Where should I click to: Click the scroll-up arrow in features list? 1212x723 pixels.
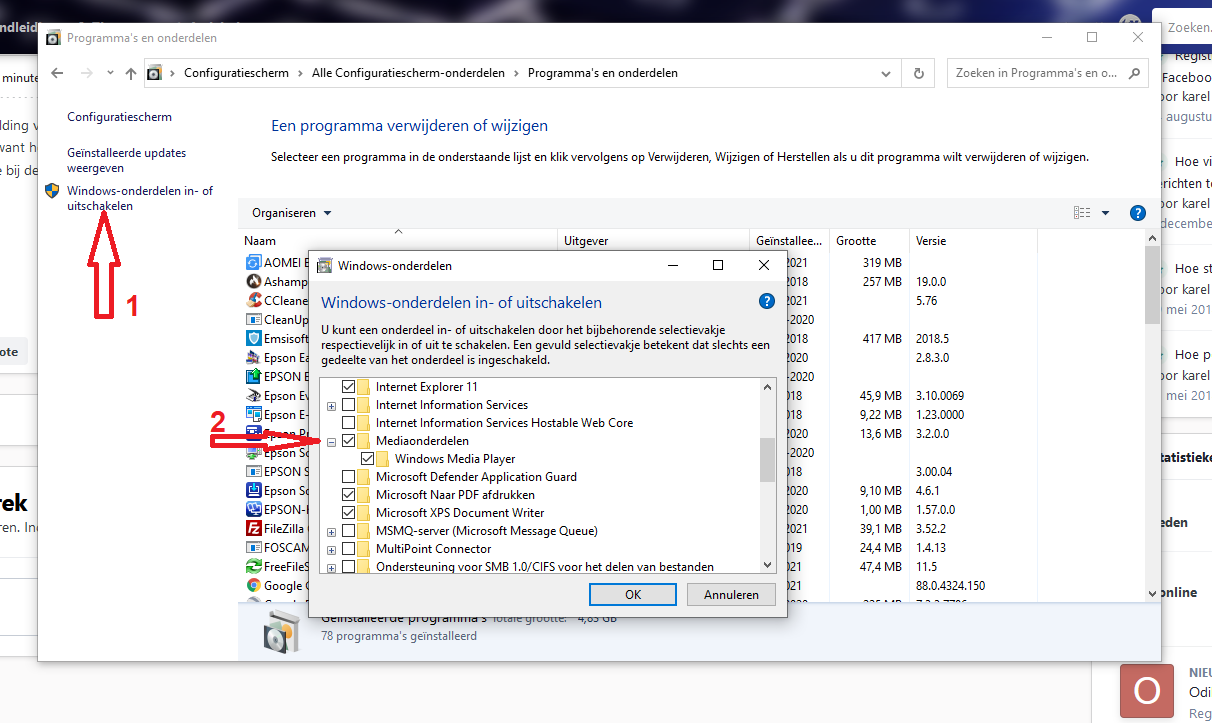(x=767, y=387)
